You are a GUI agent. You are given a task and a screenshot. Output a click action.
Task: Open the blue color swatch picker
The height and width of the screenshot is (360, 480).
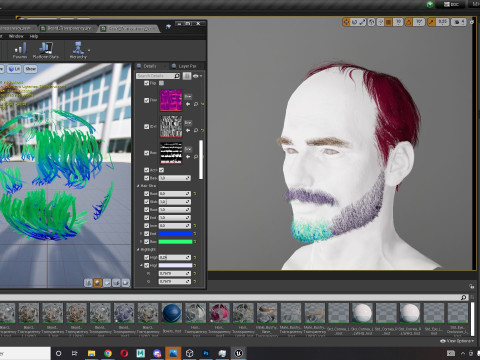pyautogui.click(x=175, y=234)
